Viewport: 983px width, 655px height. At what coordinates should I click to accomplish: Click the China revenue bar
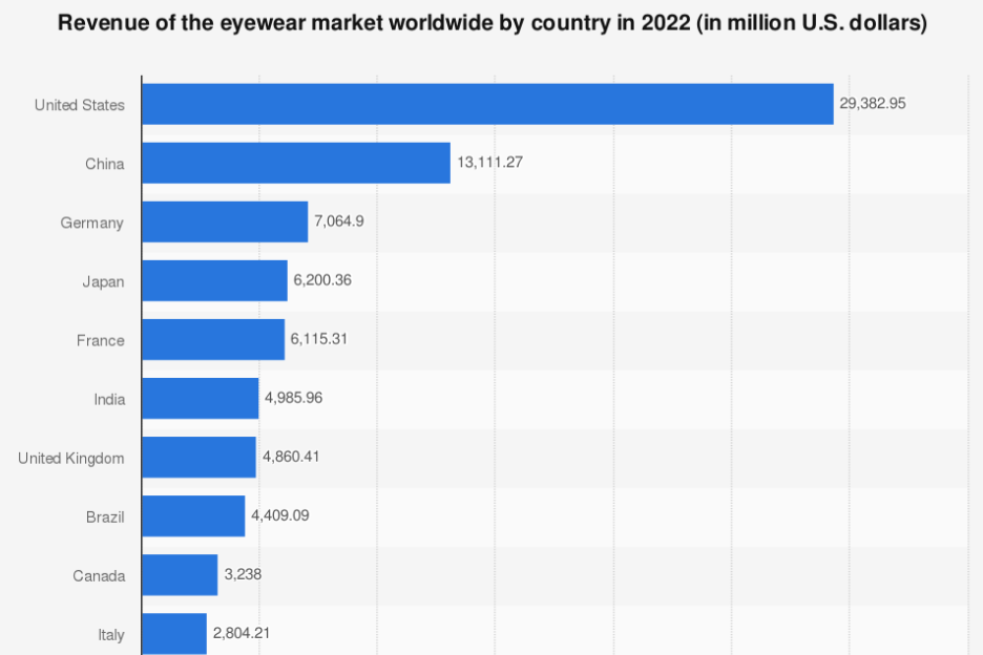[x=296, y=163]
